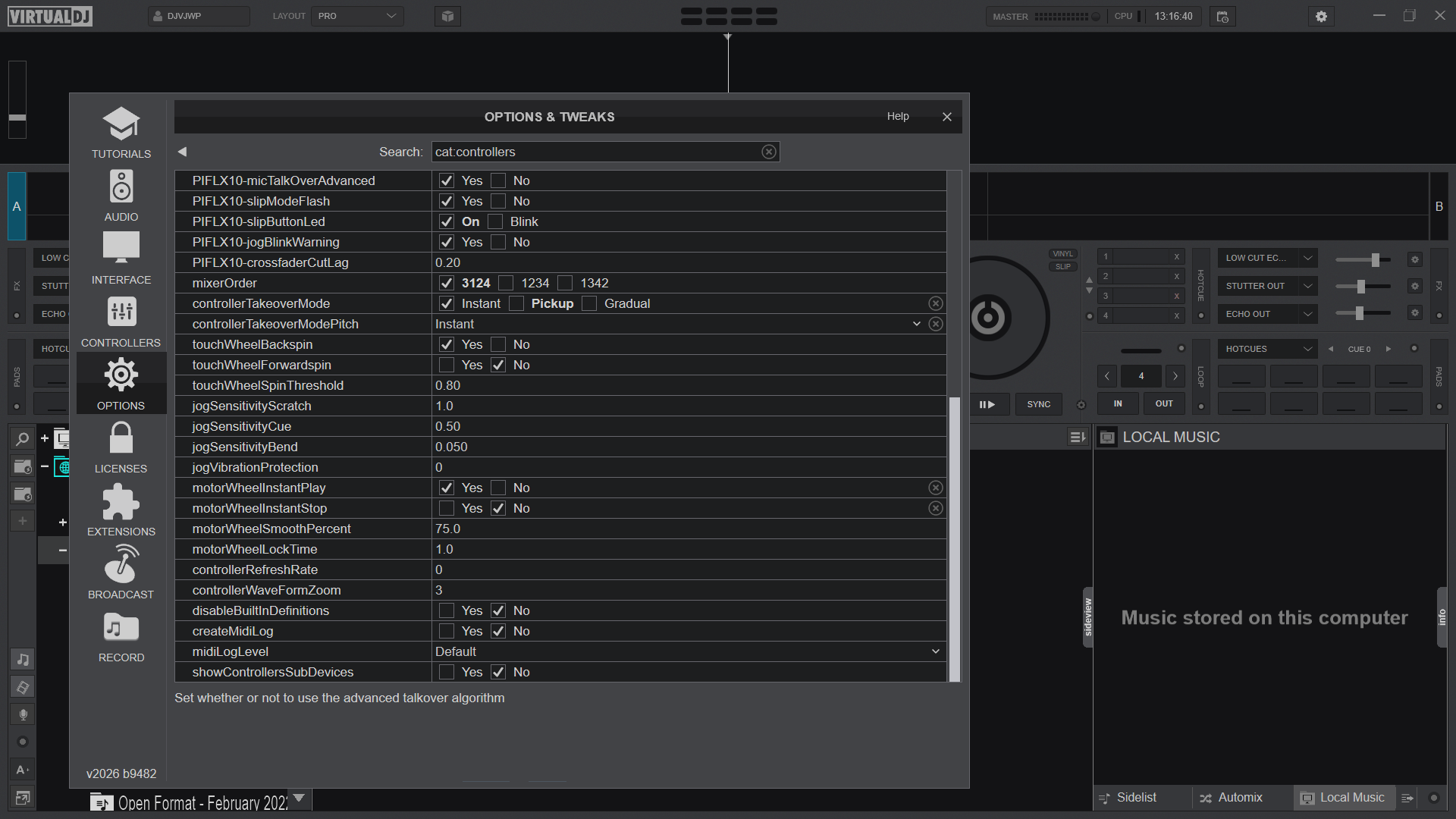Open the Broadcast section
Screen dimensions: 1456x819
tap(121, 573)
